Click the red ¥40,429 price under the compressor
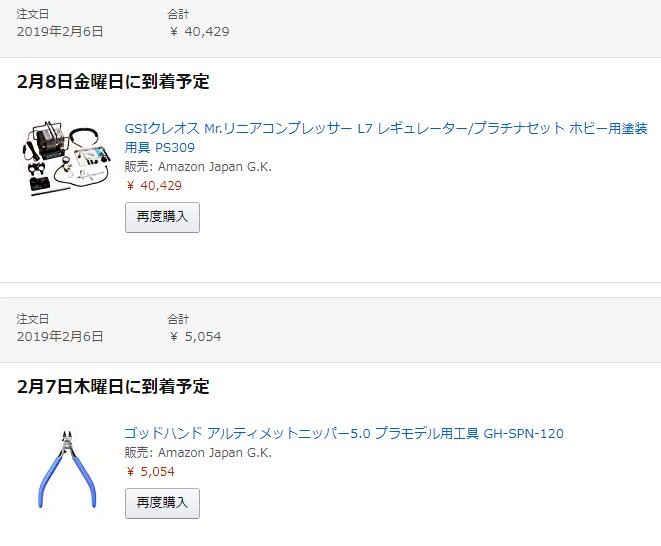 pos(154,186)
